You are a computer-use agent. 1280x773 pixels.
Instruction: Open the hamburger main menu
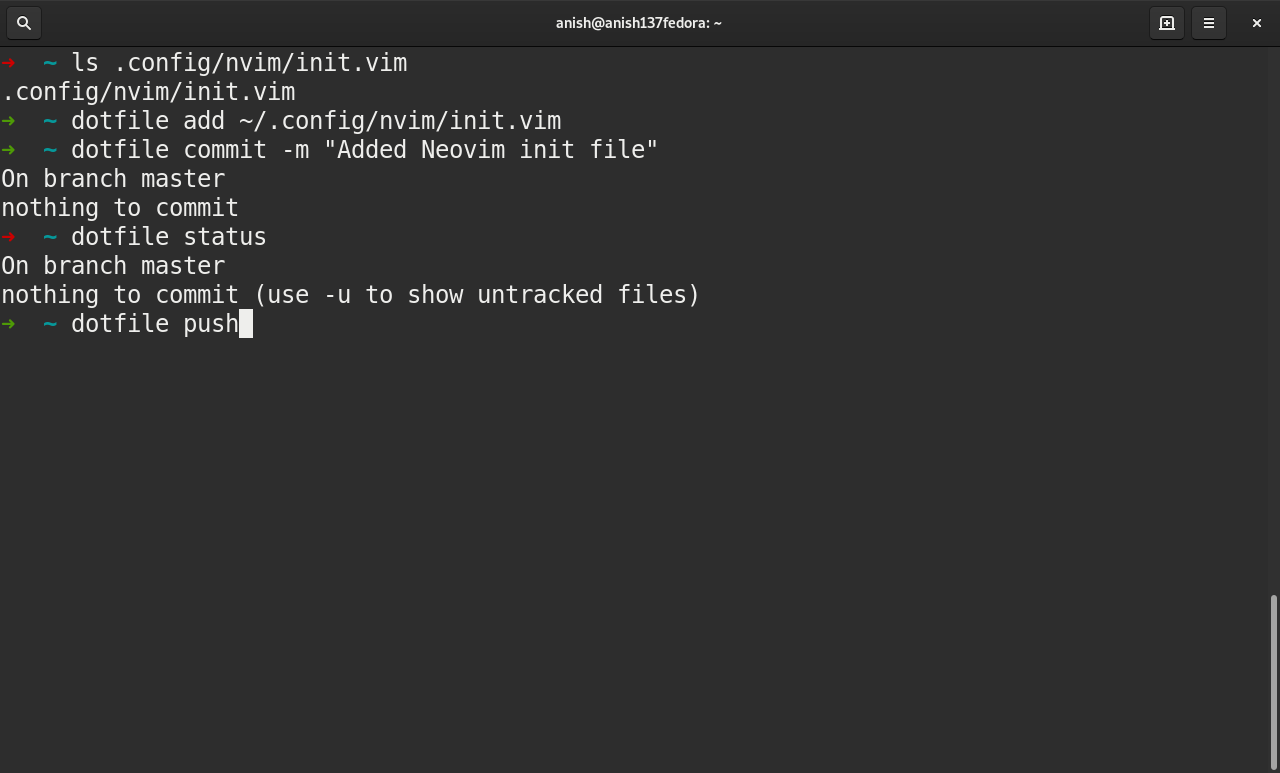coord(1209,23)
